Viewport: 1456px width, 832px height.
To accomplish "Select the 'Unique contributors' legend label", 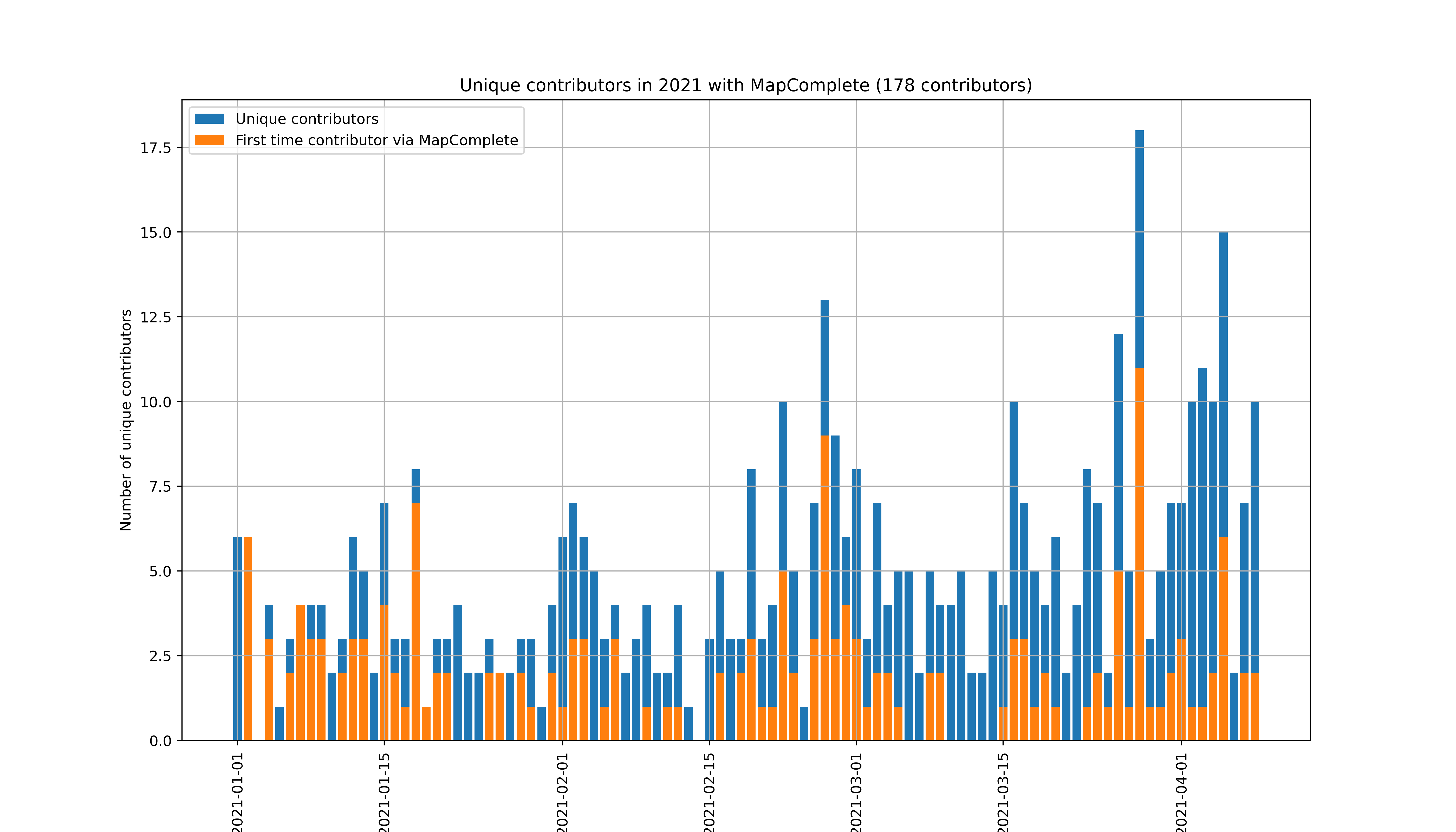I will tap(307, 119).
